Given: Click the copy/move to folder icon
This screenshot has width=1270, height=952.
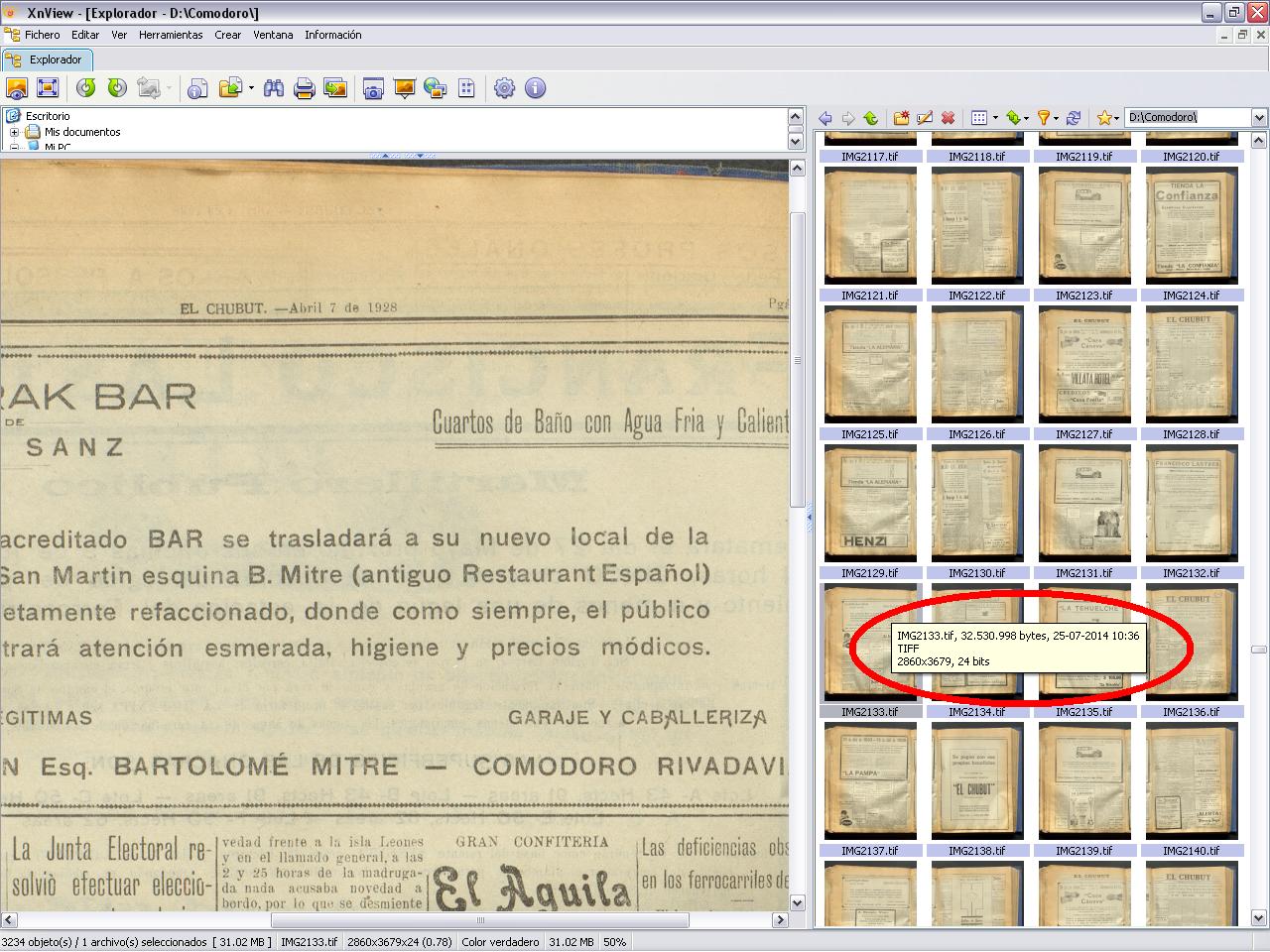Looking at the screenshot, I should click(230, 88).
